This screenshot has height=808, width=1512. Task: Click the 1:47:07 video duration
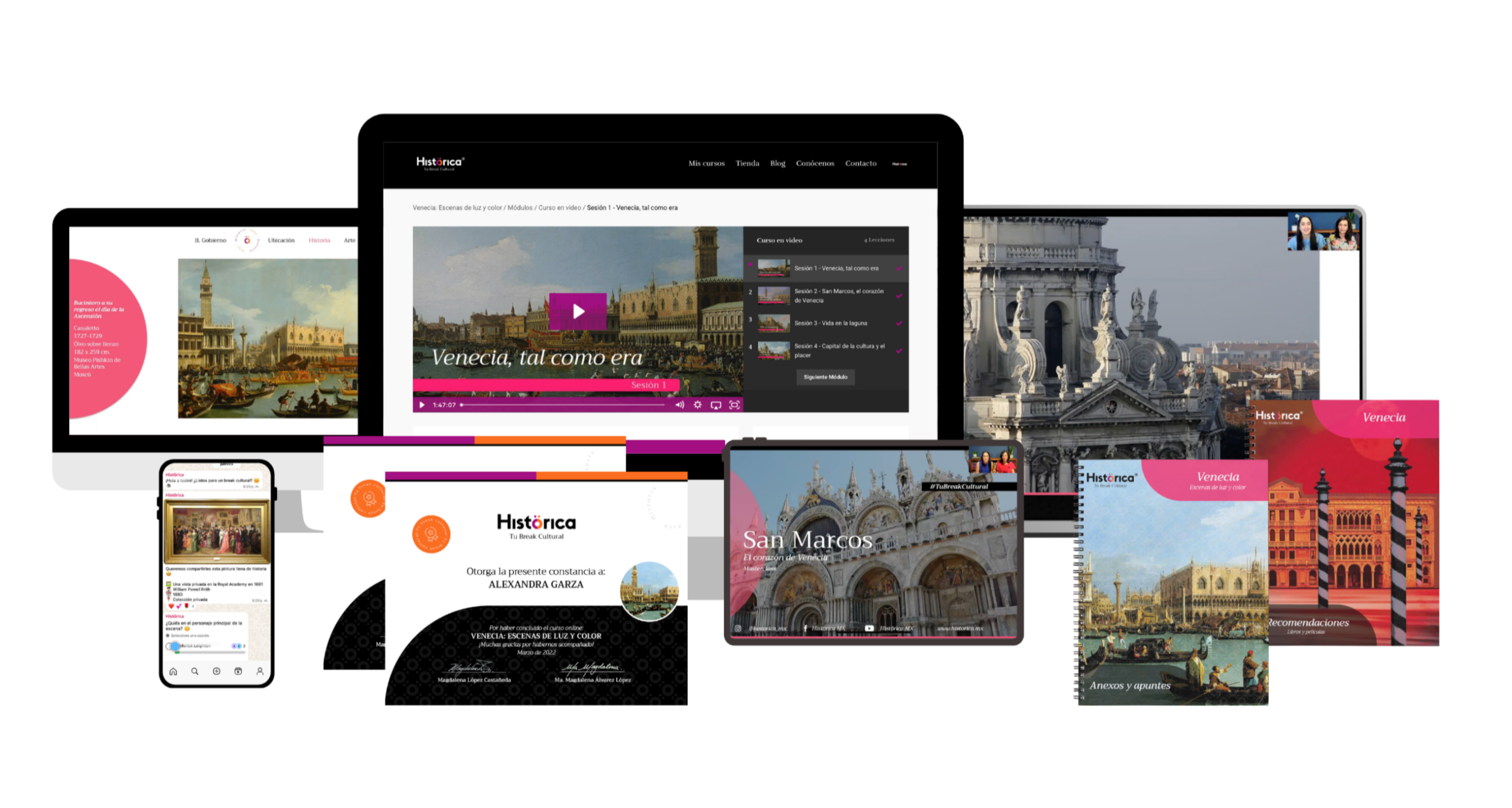444,405
